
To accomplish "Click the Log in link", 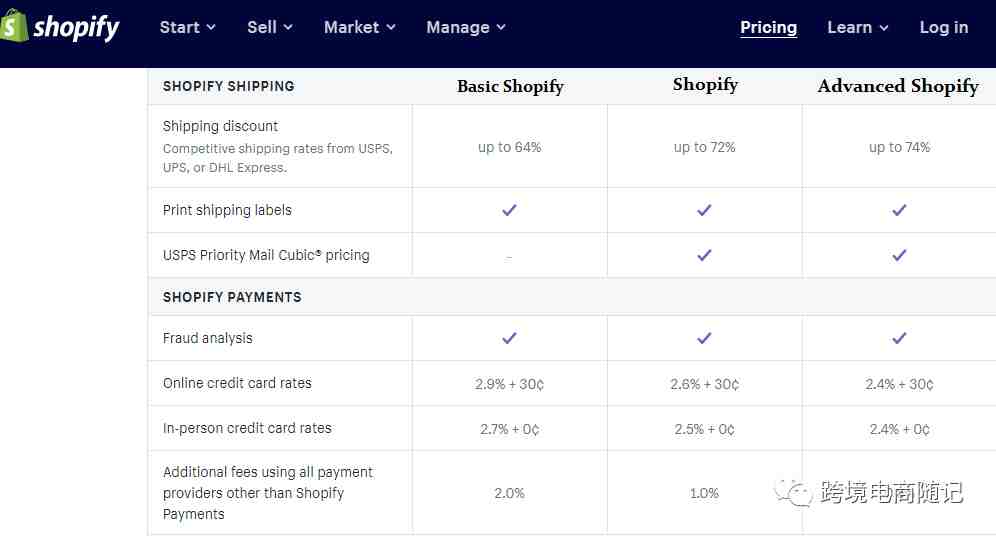I will [x=944, y=27].
